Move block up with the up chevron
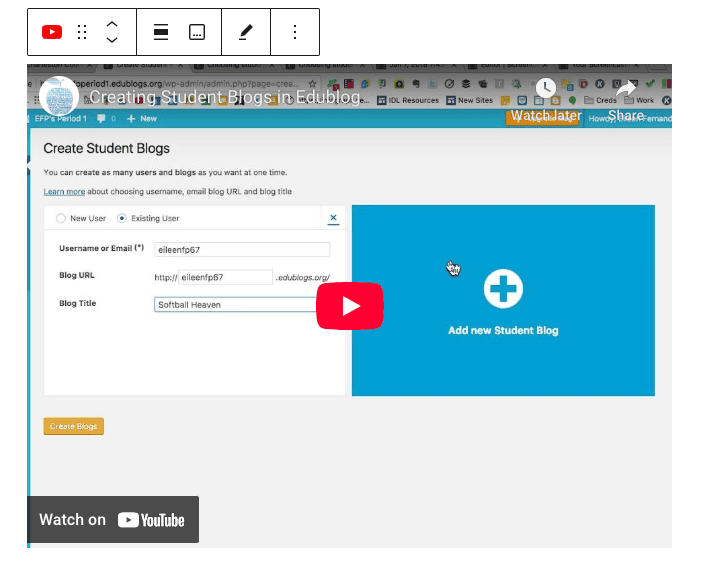712x569 pixels. 112,24
